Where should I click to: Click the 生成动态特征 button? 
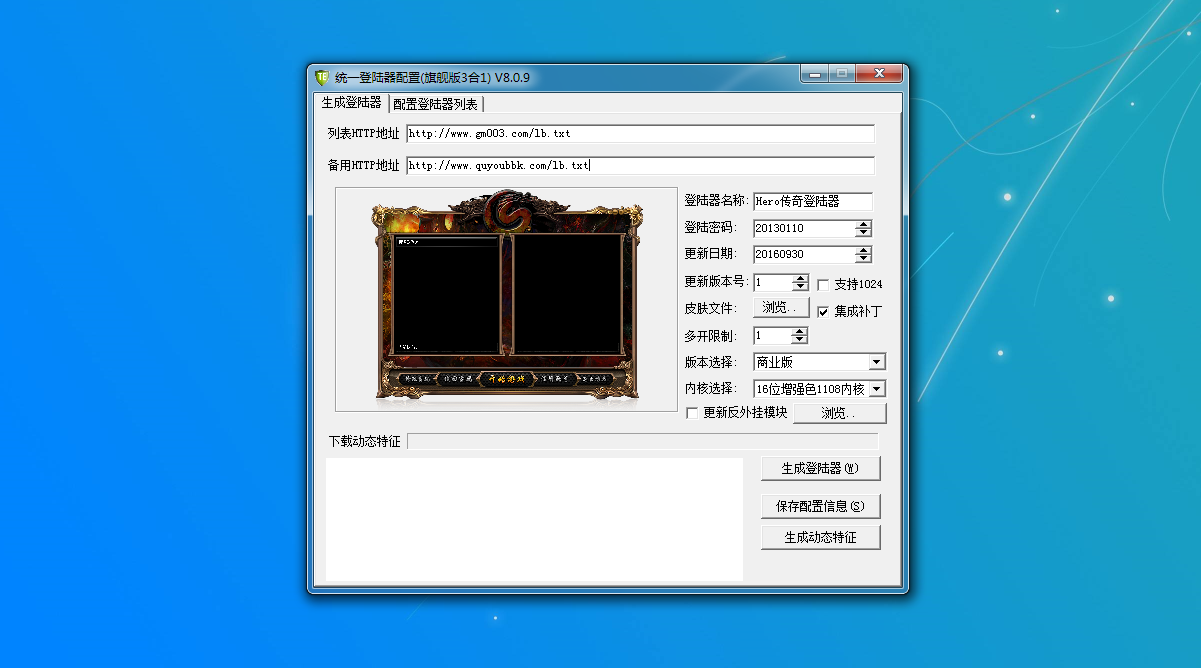820,537
